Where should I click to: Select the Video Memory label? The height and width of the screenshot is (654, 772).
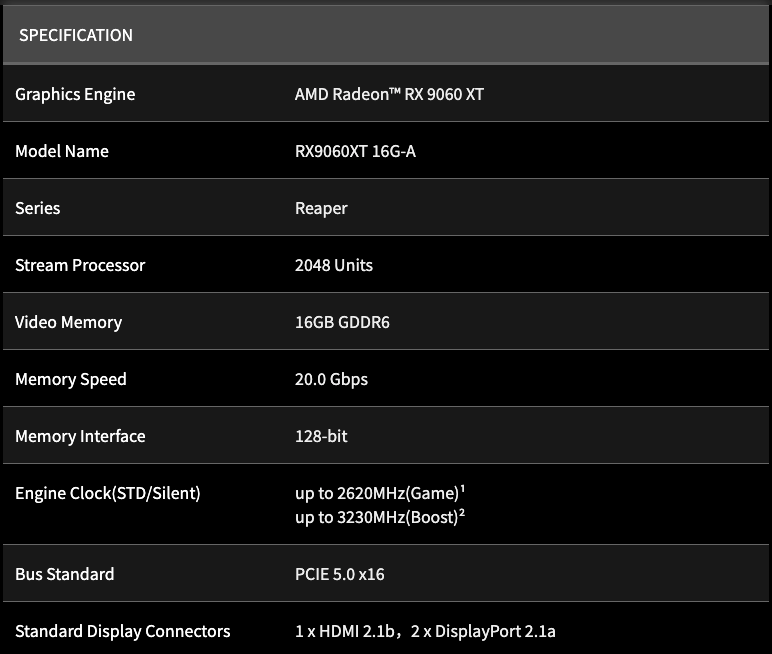point(68,323)
